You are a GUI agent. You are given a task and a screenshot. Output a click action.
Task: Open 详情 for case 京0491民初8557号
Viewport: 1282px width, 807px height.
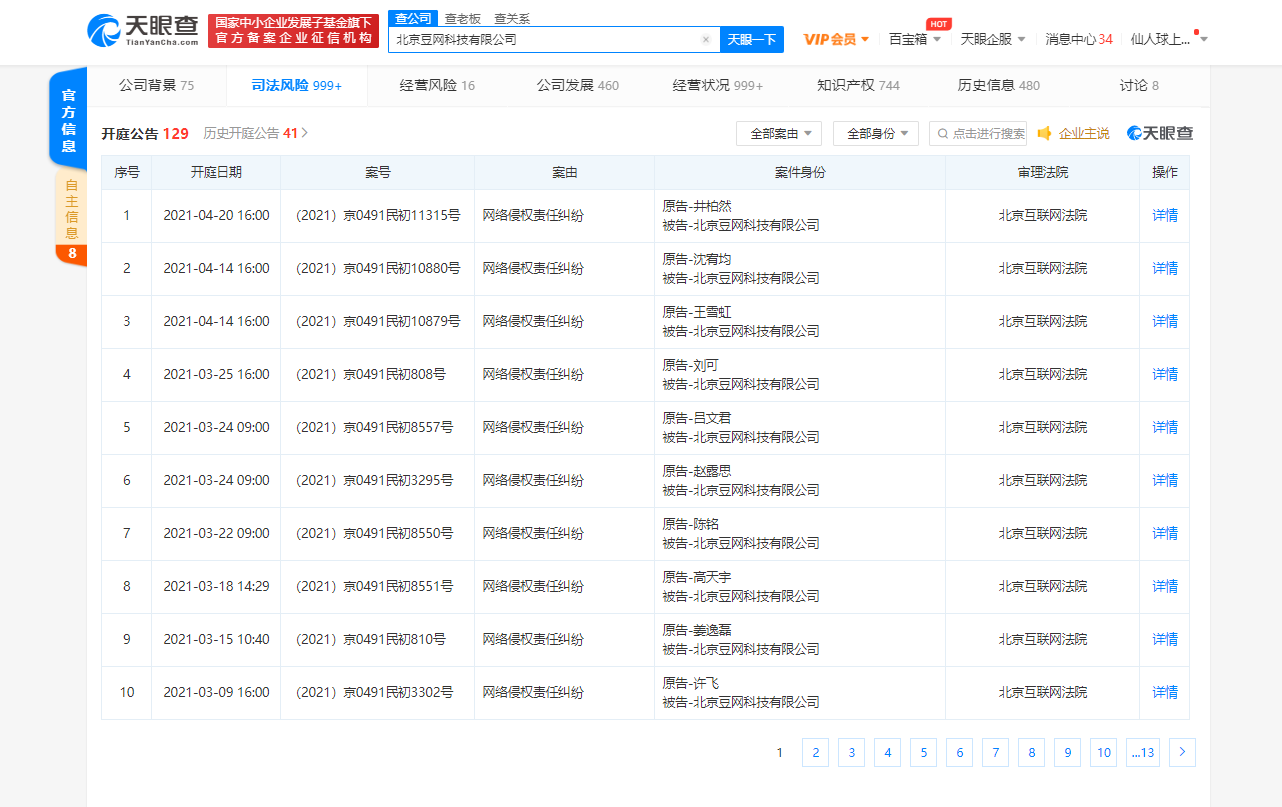[1164, 427]
